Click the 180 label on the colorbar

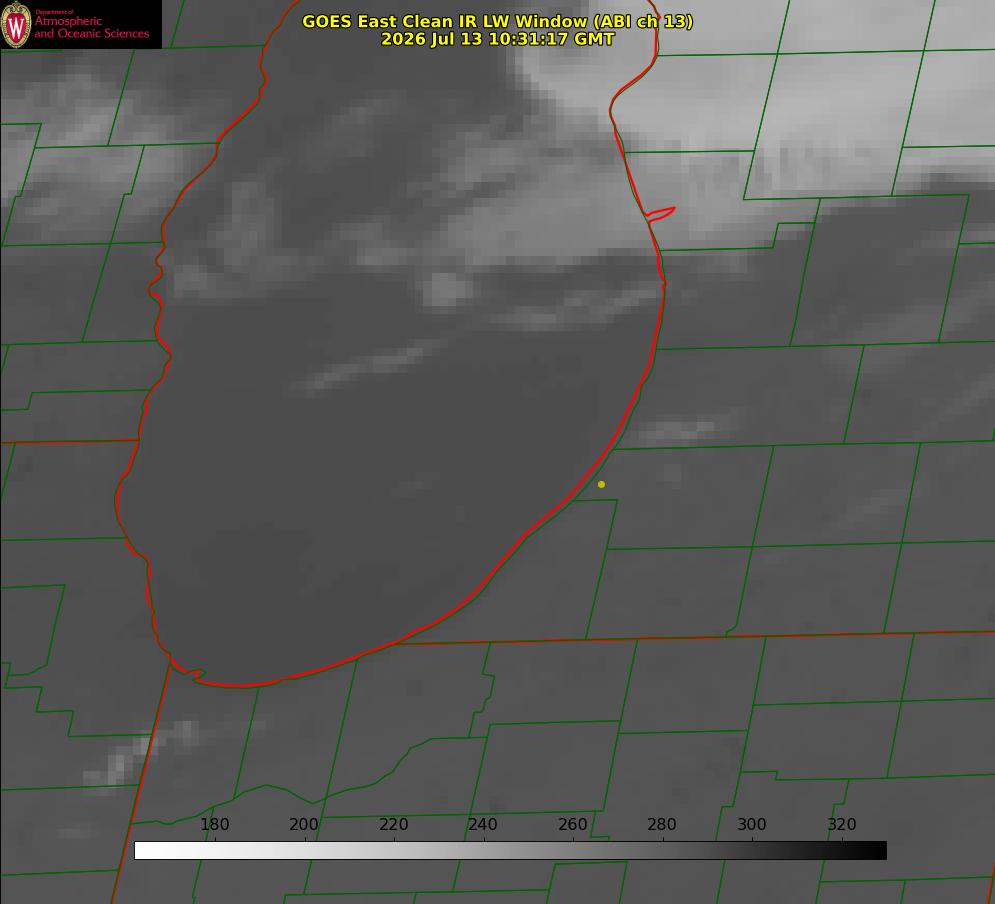[x=214, y=824]
